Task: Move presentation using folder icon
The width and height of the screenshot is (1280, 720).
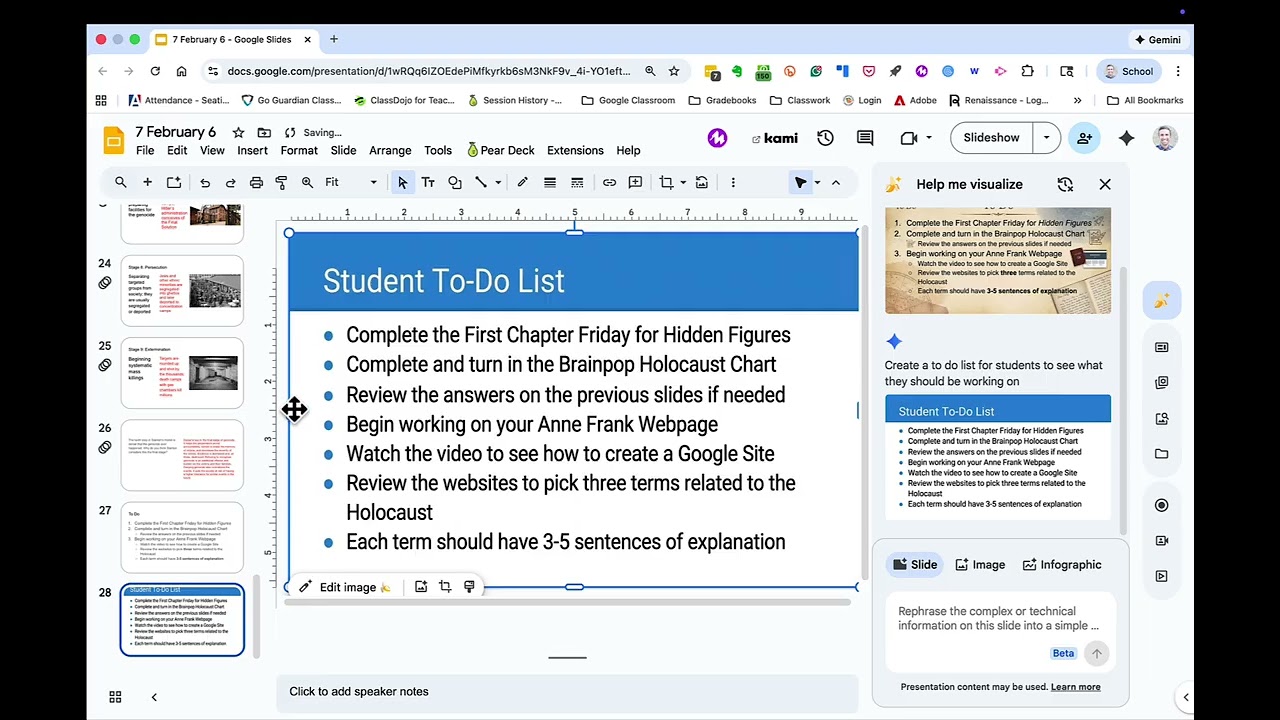Action: [264, 132]
